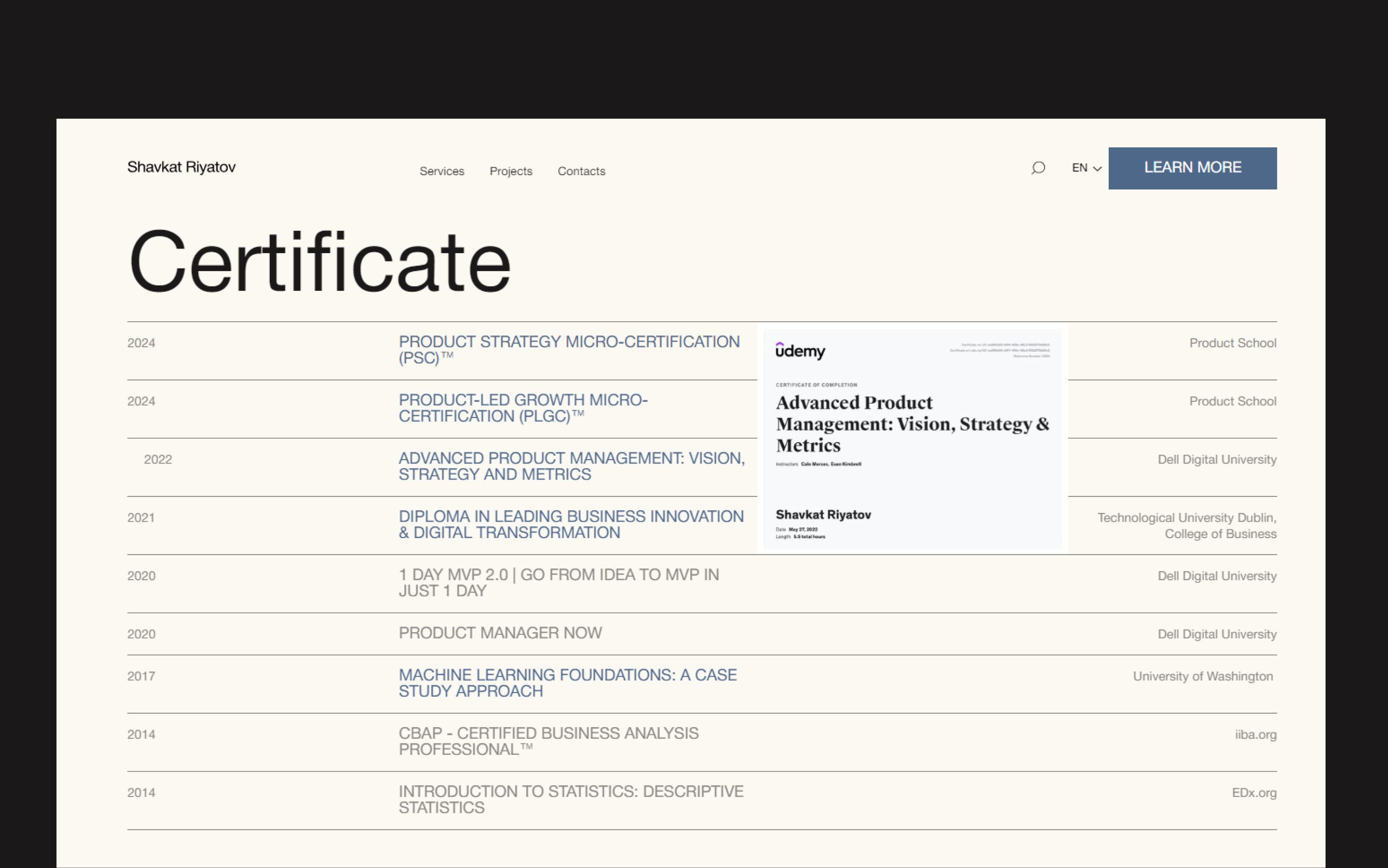The width and height of the screenshot is (1388, 868).
Task: Open the EN language dropdown
Action: [x=1086, y=168]
